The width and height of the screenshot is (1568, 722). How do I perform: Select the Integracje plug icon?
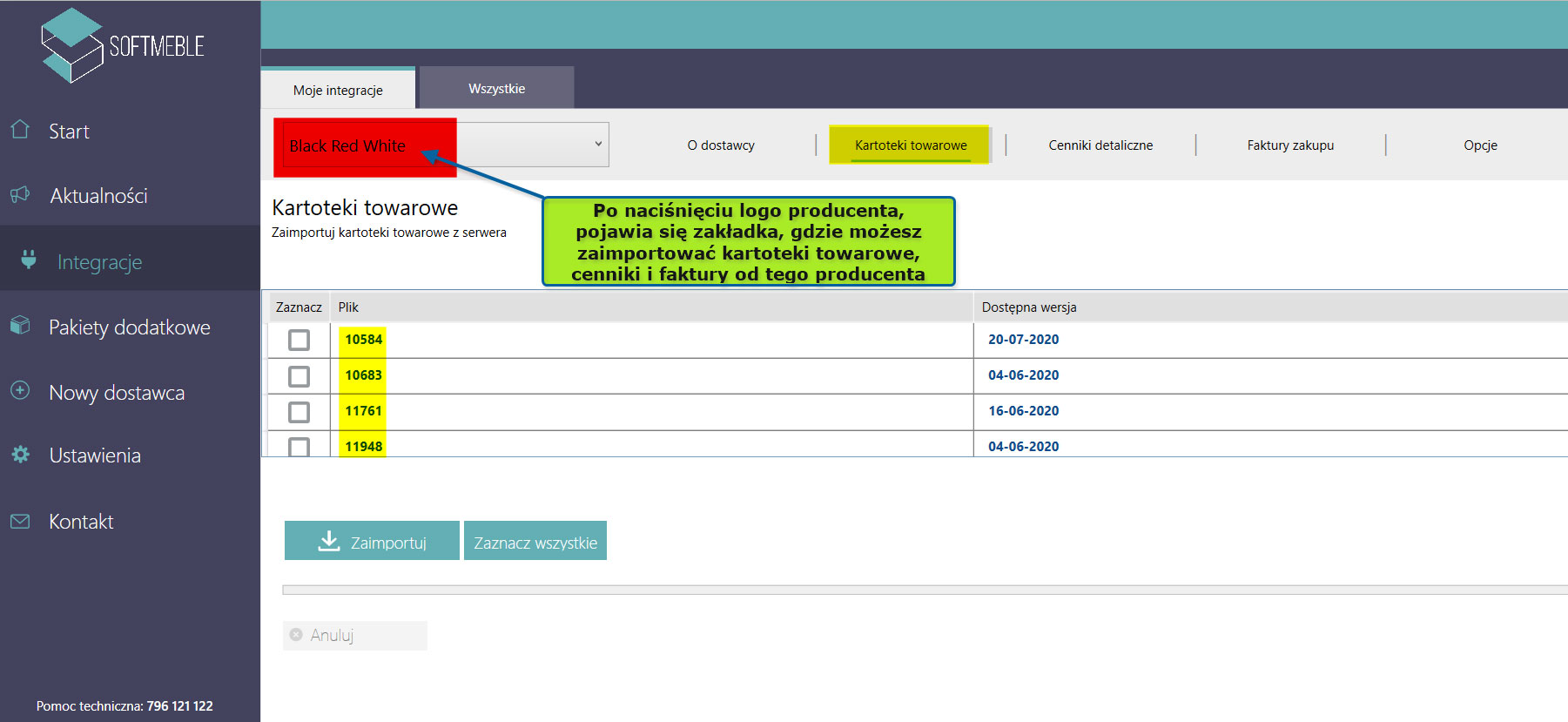[29, 260]
